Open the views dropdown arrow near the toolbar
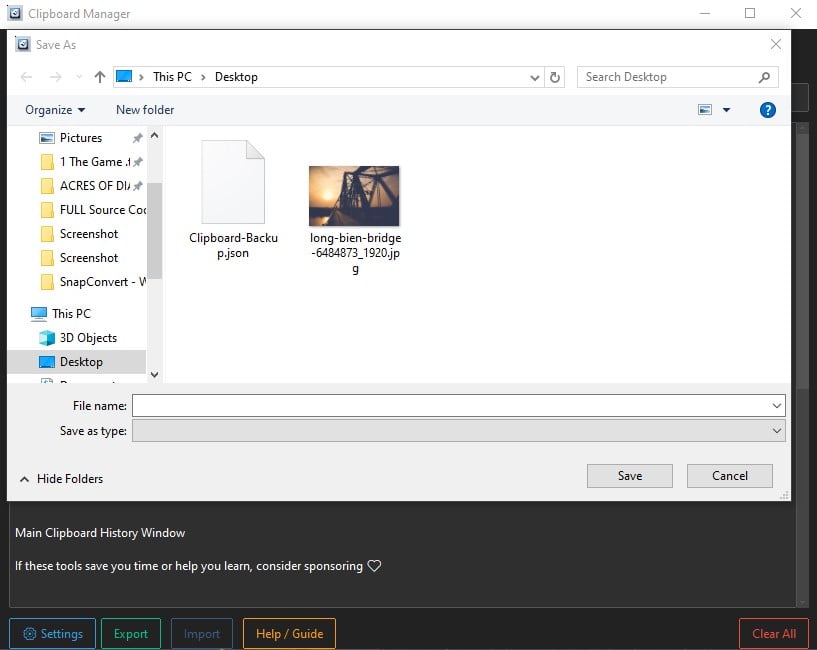817x650 pixels. [x=728, y=110]
